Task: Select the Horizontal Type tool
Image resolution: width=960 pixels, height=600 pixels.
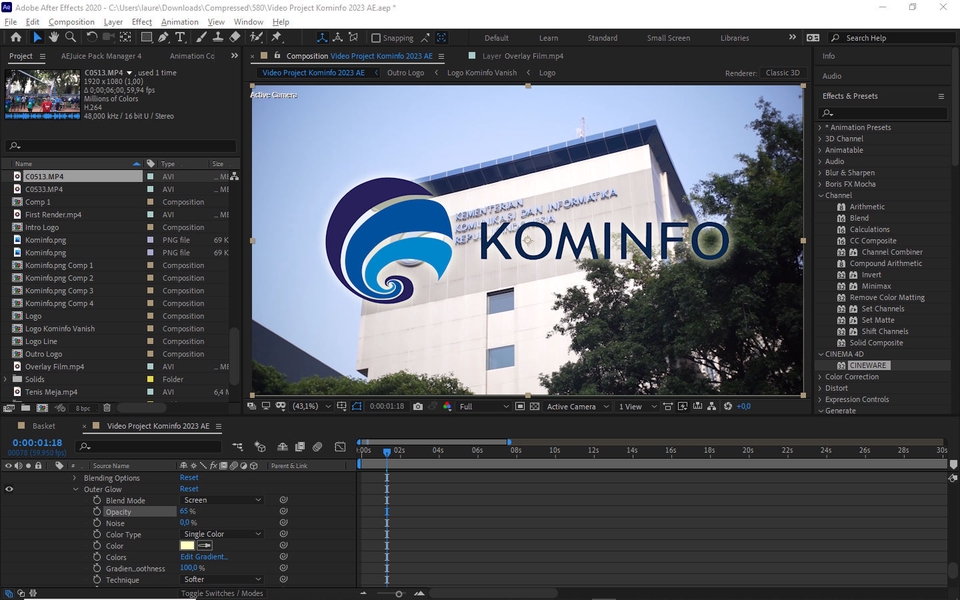Action: tap(179, 38)
